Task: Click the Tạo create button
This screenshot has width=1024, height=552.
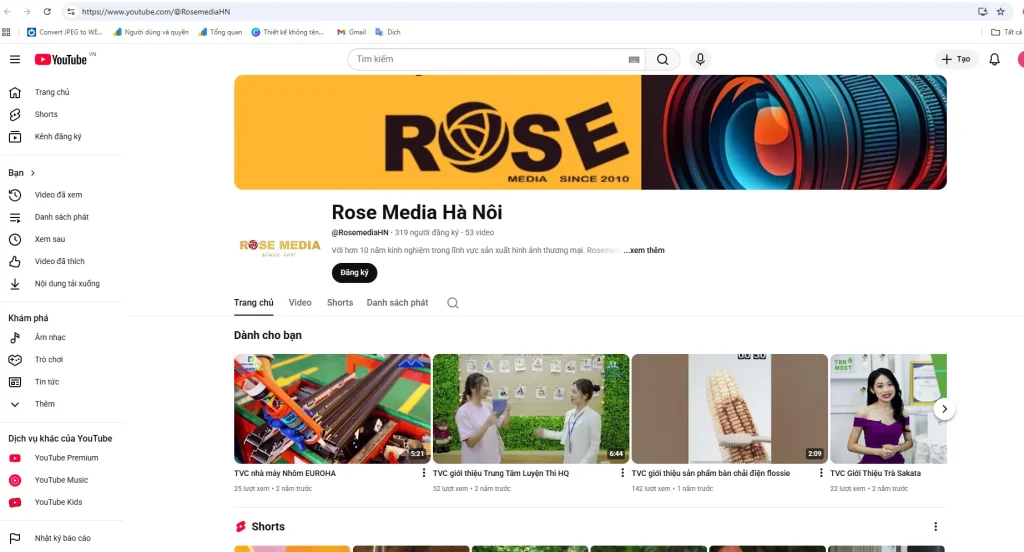Action: click(x=956, y=59)
